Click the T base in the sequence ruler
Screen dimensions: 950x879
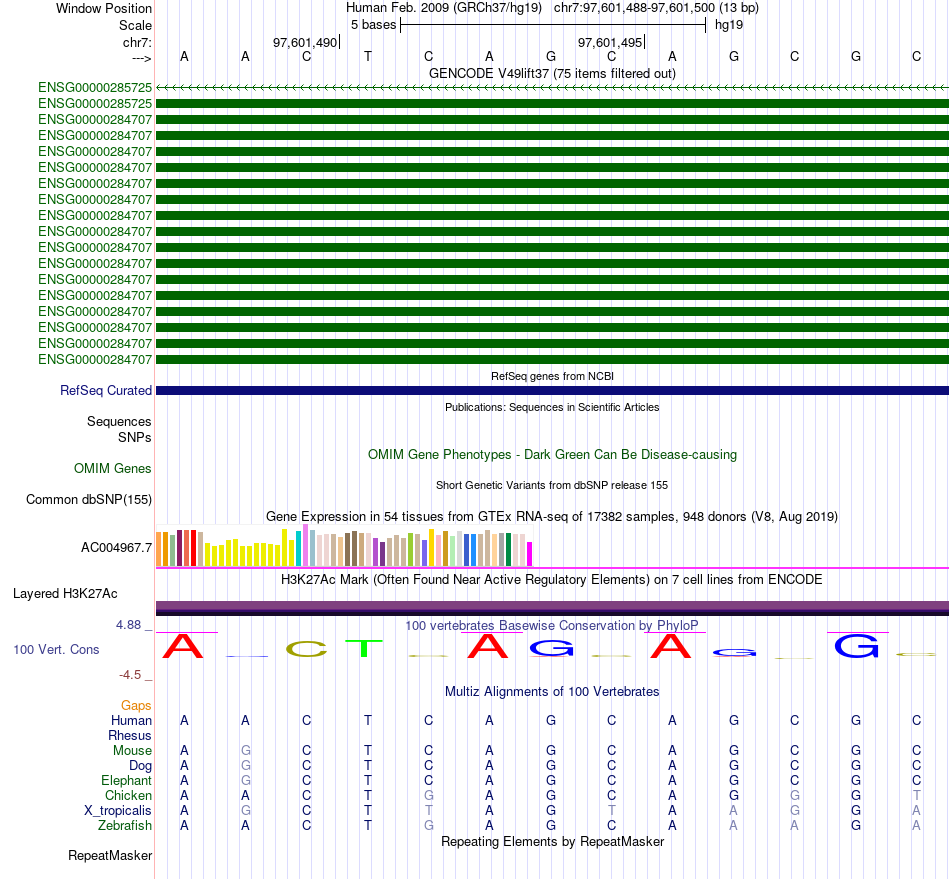click(x=367, y=56)
